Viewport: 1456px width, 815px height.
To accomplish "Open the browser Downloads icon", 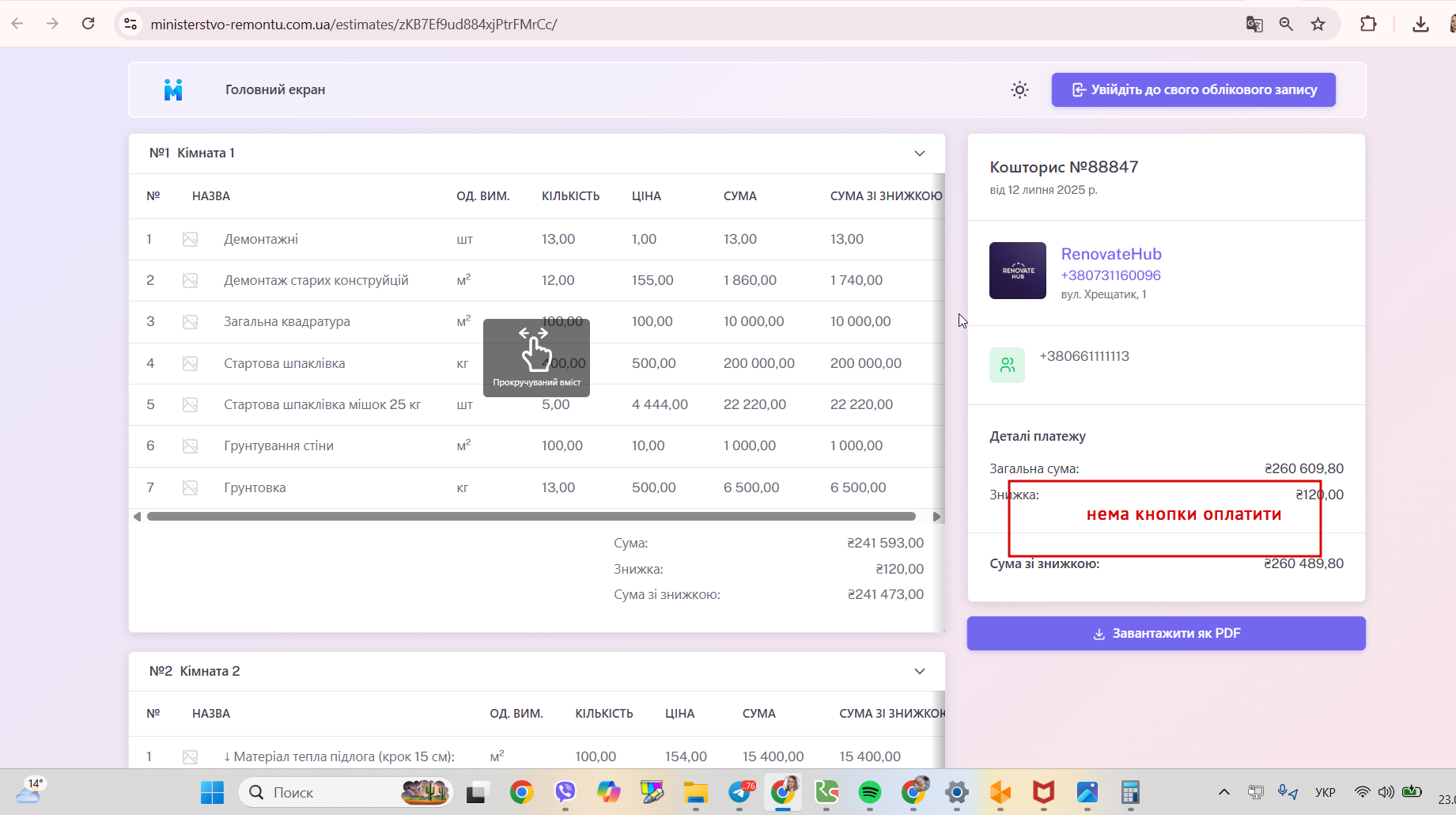I will click(x=1420, y=25).
